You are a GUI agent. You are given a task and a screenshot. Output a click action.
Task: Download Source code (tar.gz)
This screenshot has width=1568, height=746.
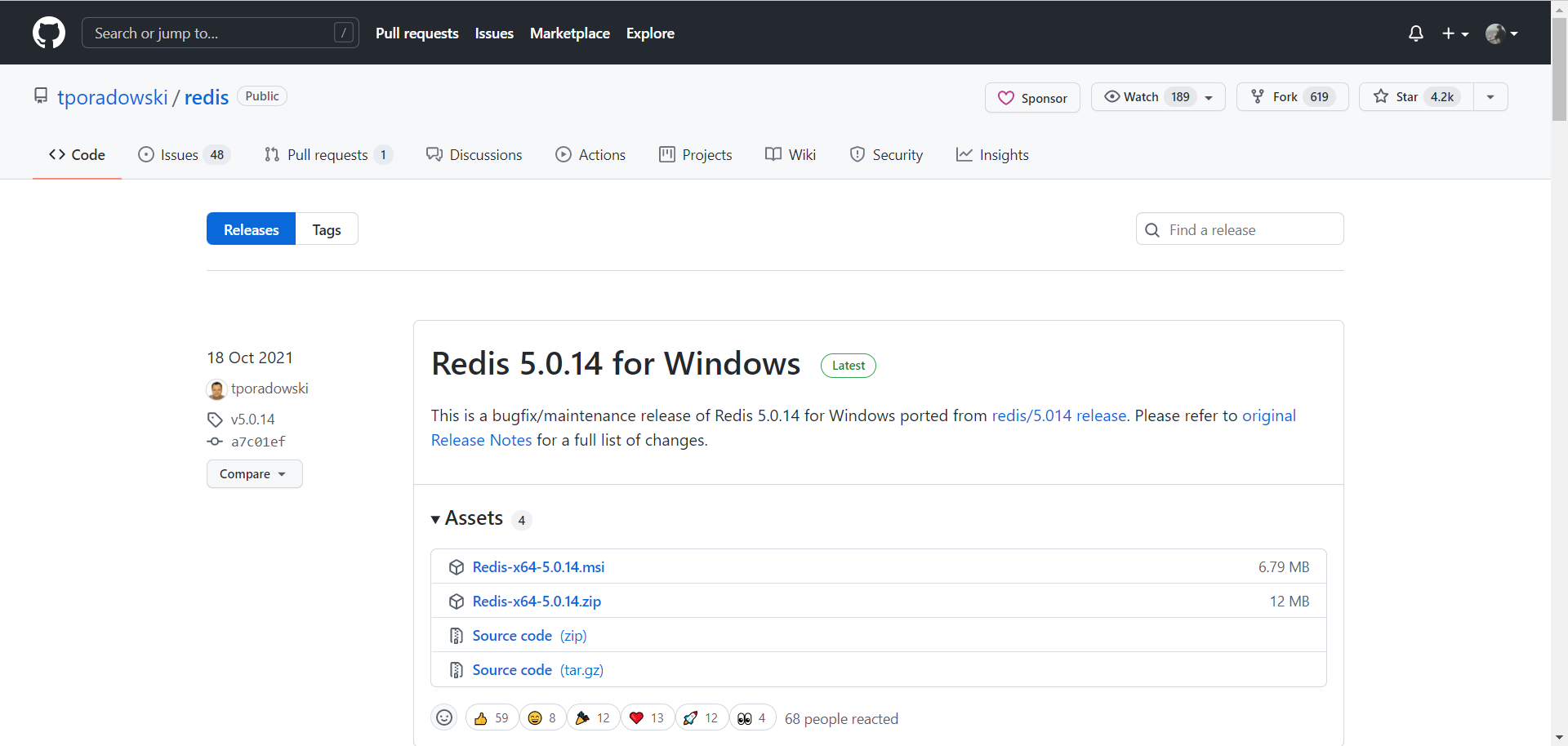point(537,669)
